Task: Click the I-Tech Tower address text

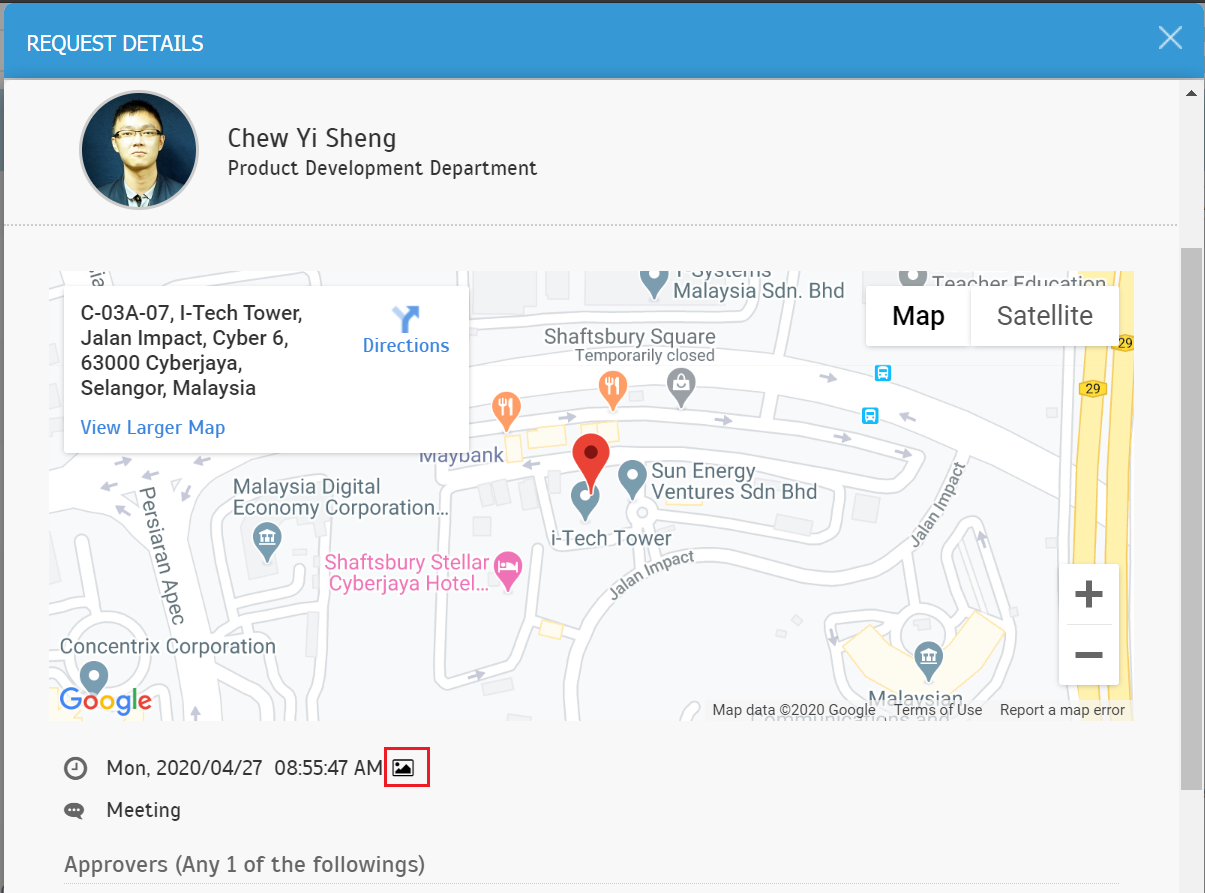Action: (191, 350)
